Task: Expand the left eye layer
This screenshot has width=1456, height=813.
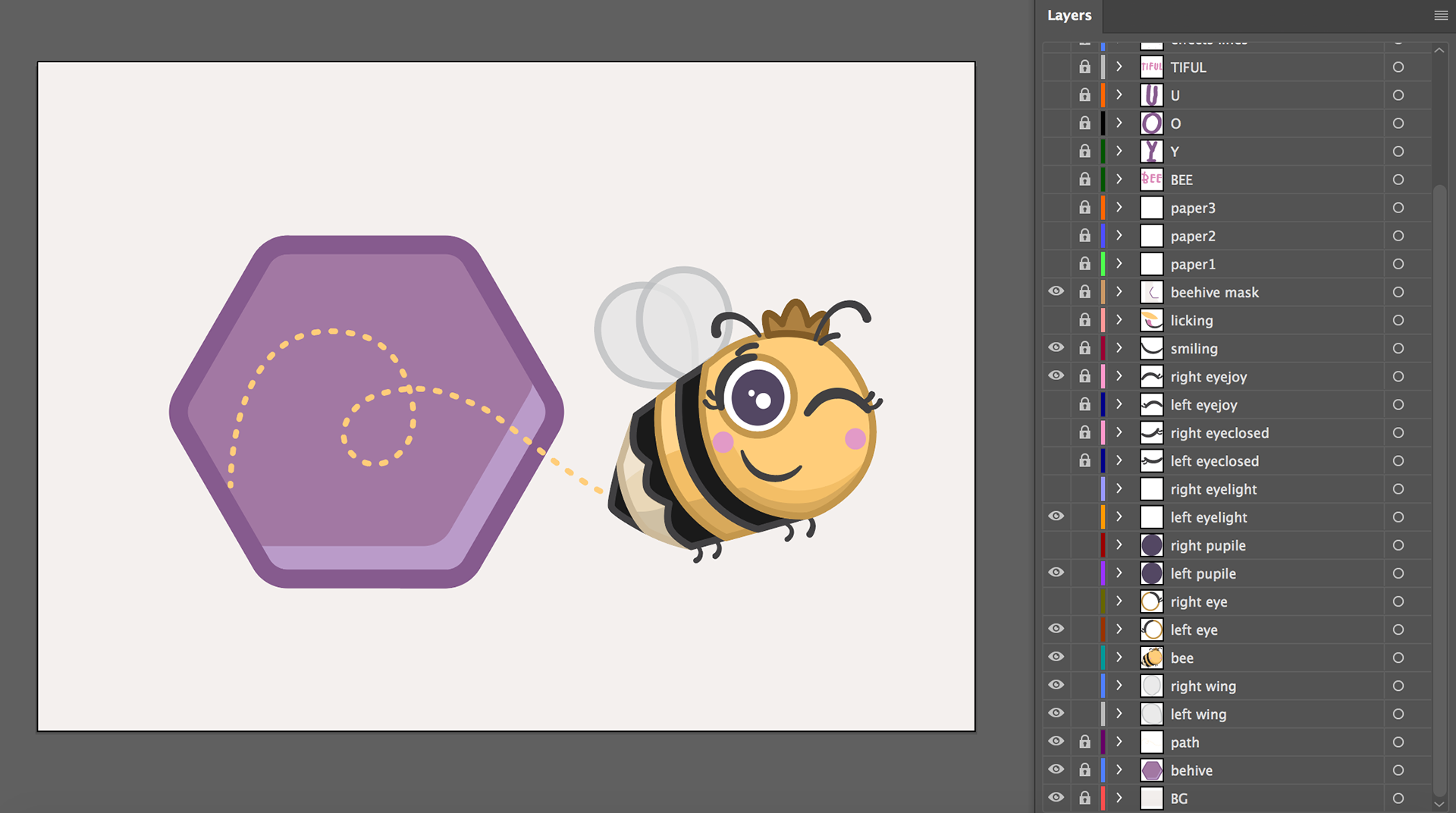Action: [1119, 629]
